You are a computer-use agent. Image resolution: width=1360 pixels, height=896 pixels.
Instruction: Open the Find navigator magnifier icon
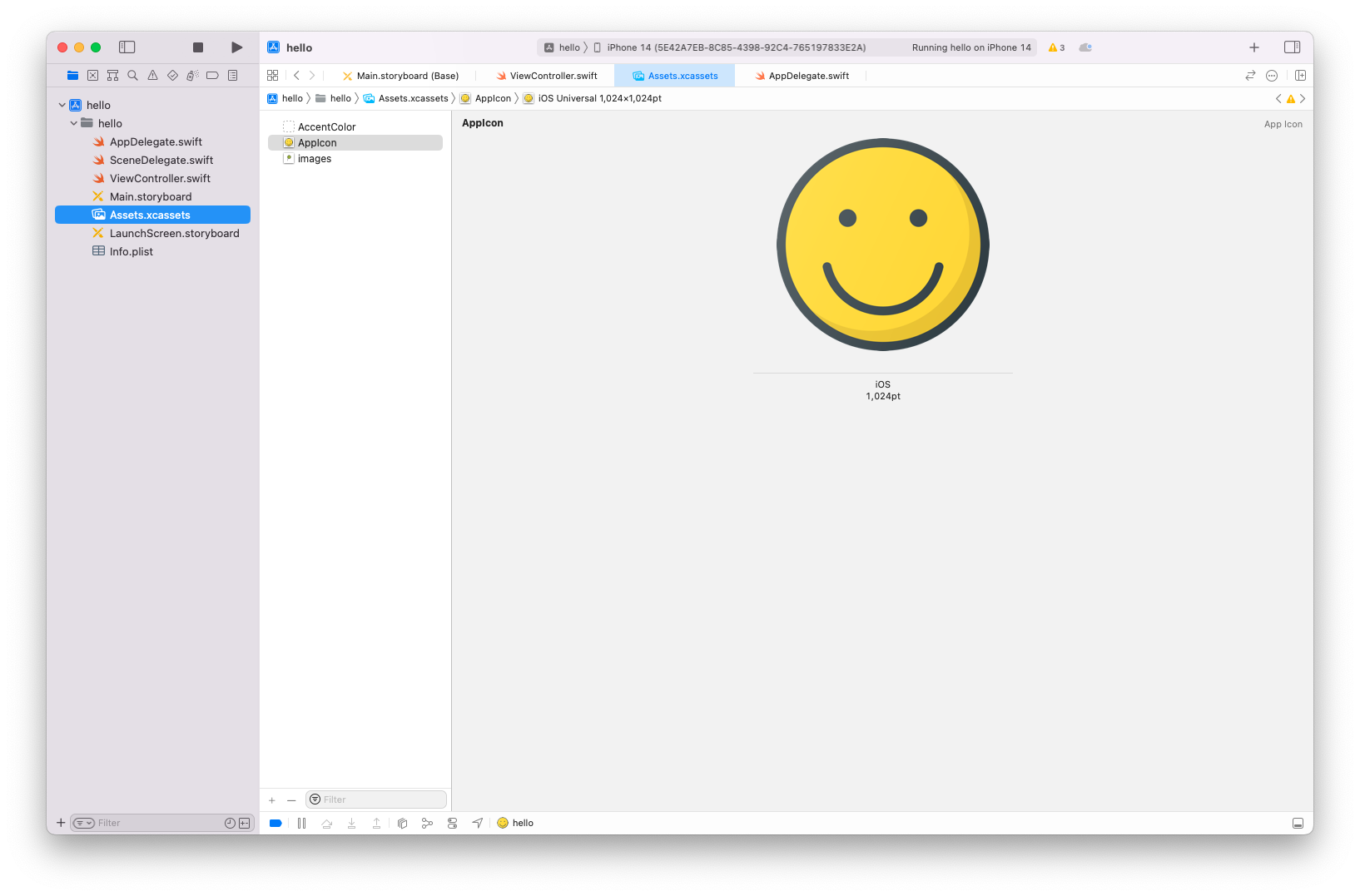[x=132, y=76]
